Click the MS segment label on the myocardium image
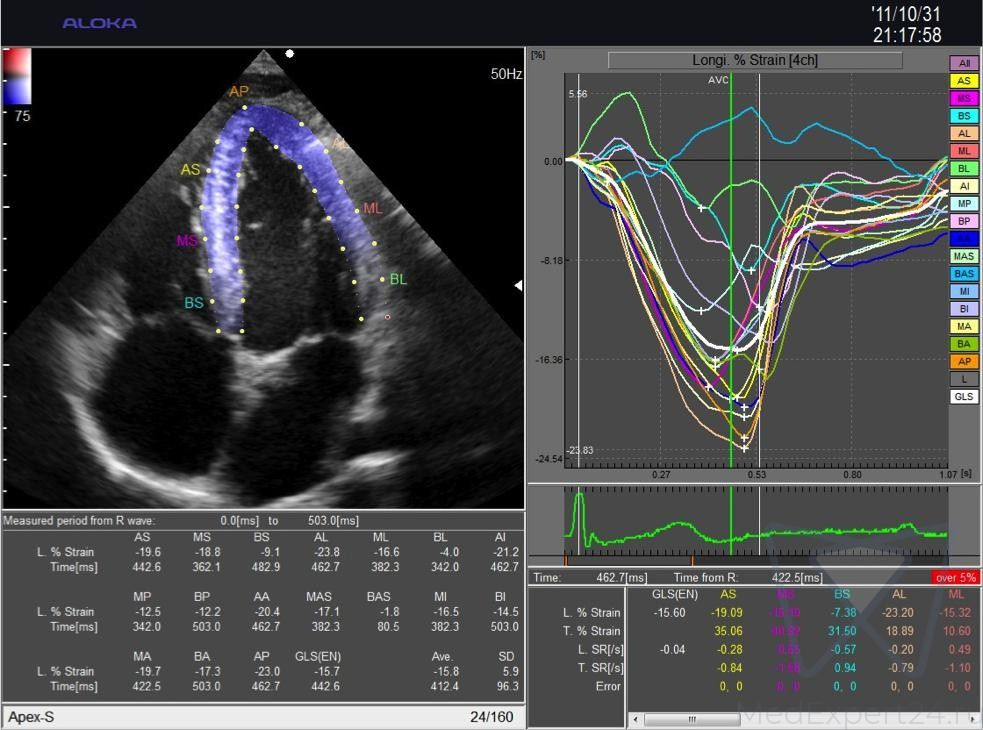 [x=187, y=241]
